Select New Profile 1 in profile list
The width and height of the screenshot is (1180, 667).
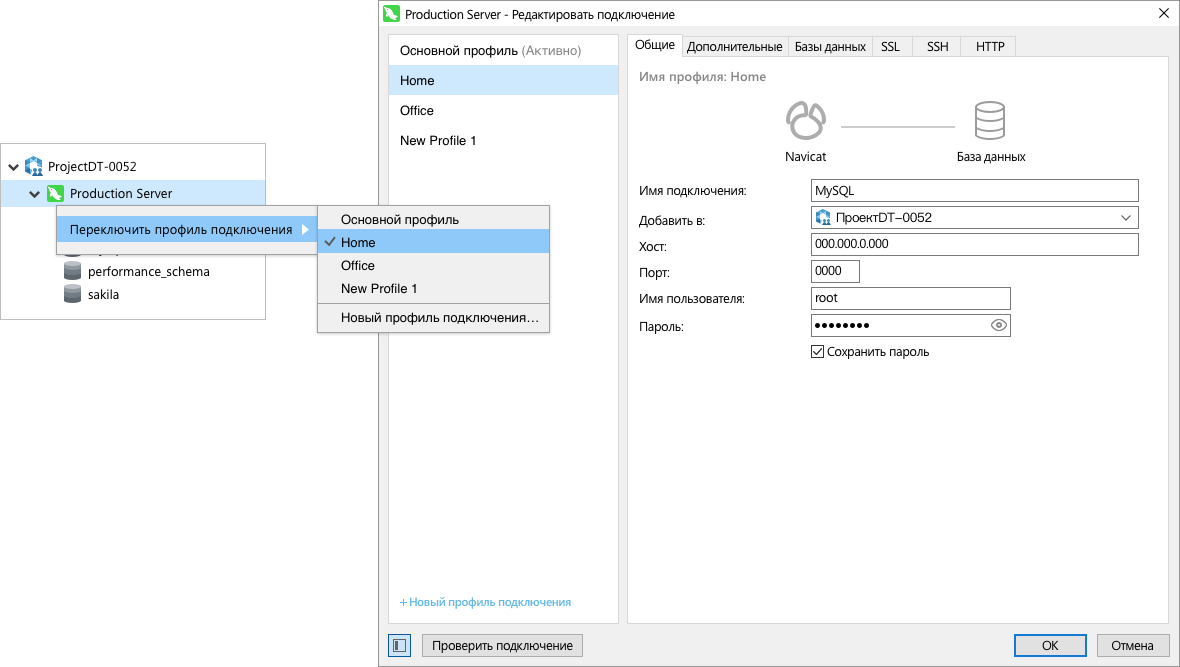pos(438,140)
